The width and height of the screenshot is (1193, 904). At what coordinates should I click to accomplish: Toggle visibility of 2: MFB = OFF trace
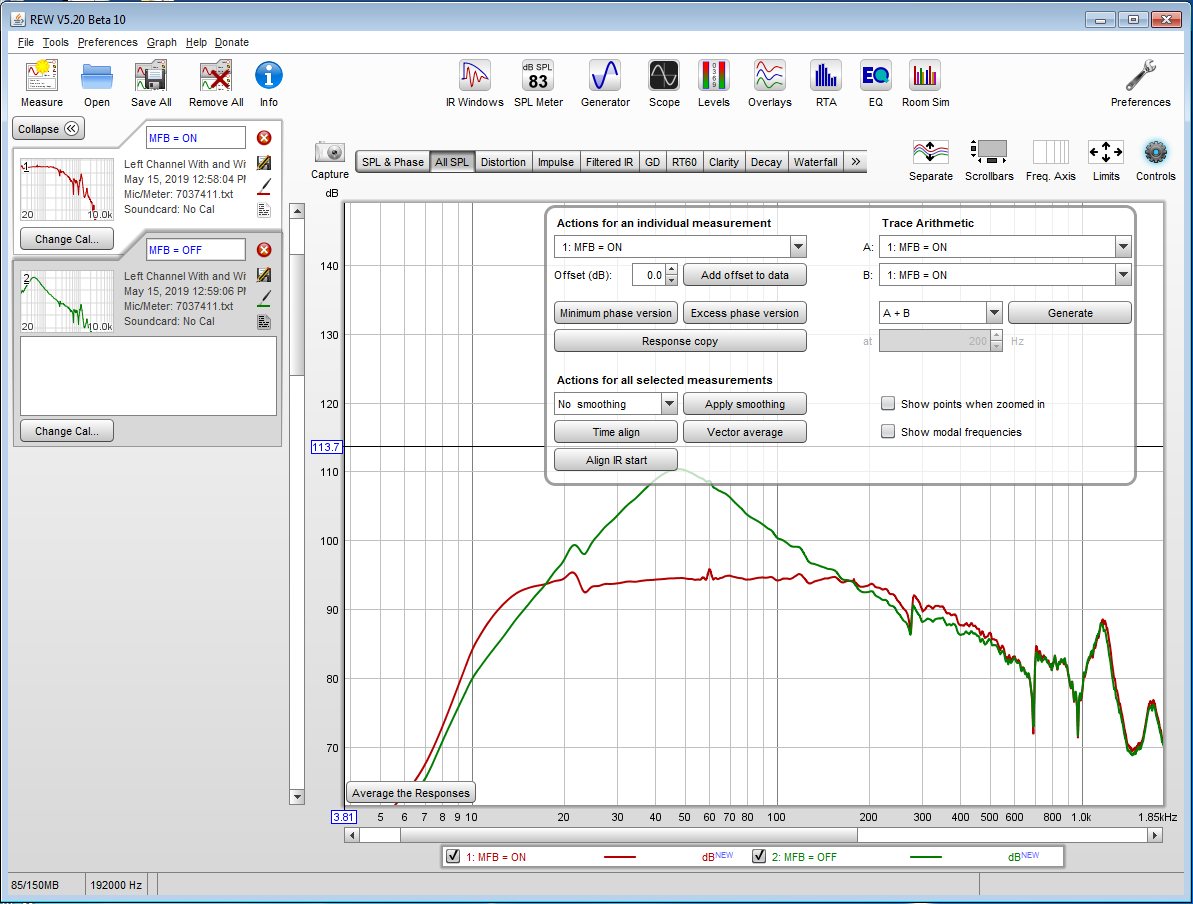[759, 856]
